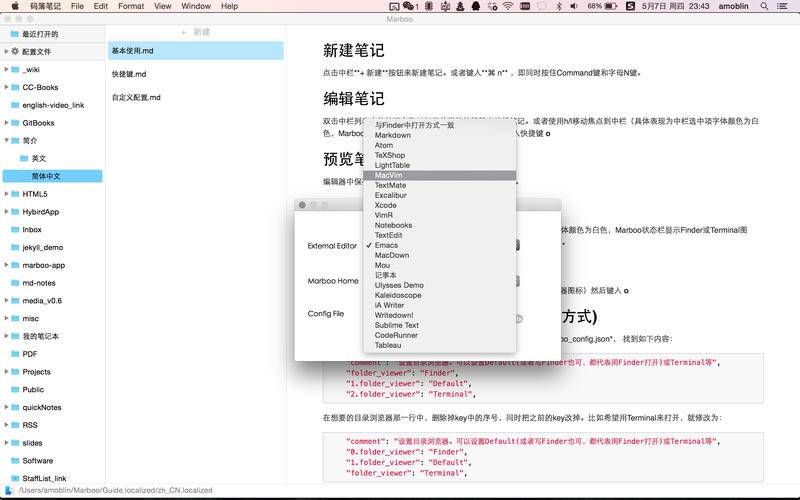Click the amoblin user name in the menu bar
This screenshot has height=500, width=800.
733,6
